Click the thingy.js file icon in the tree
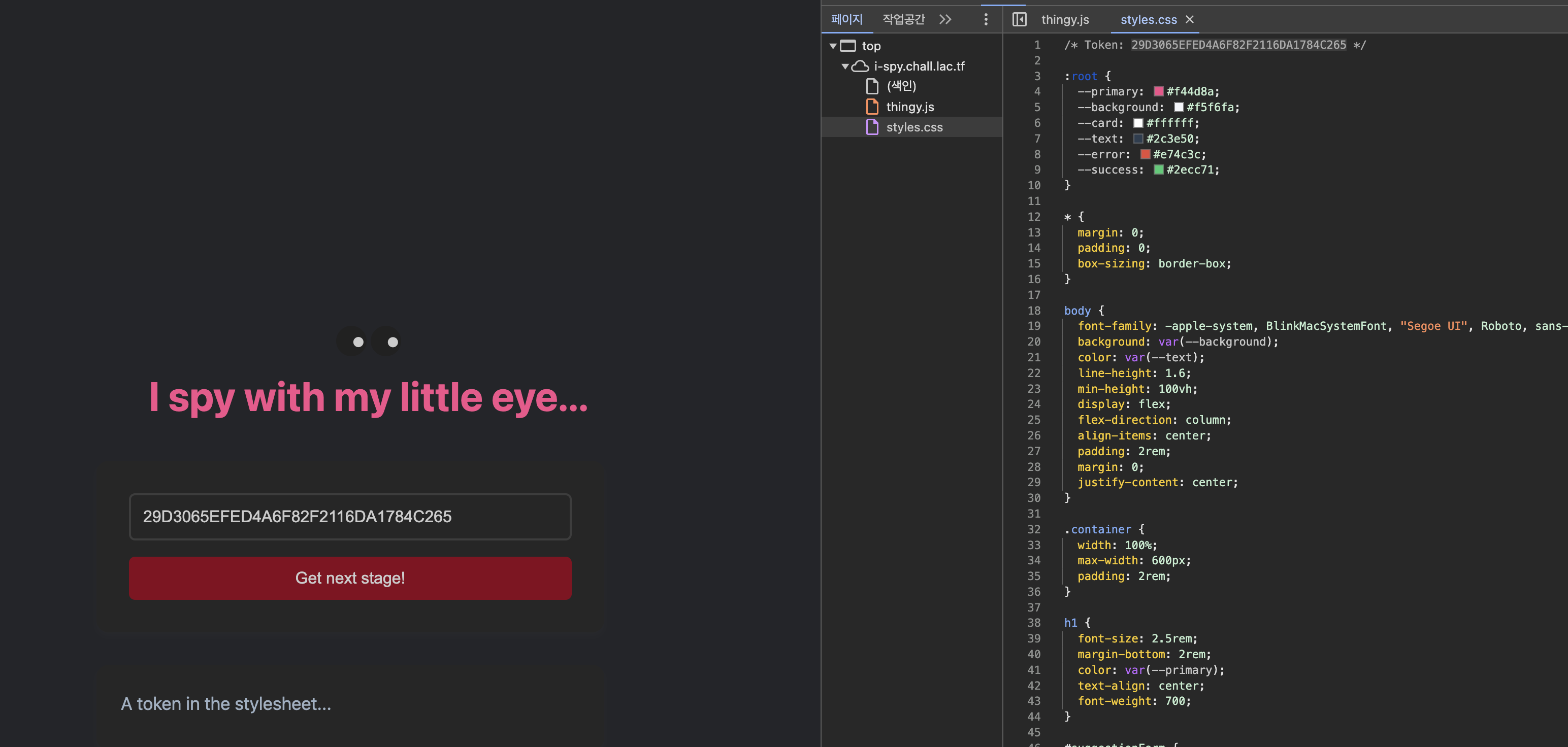 pos(872,107)
